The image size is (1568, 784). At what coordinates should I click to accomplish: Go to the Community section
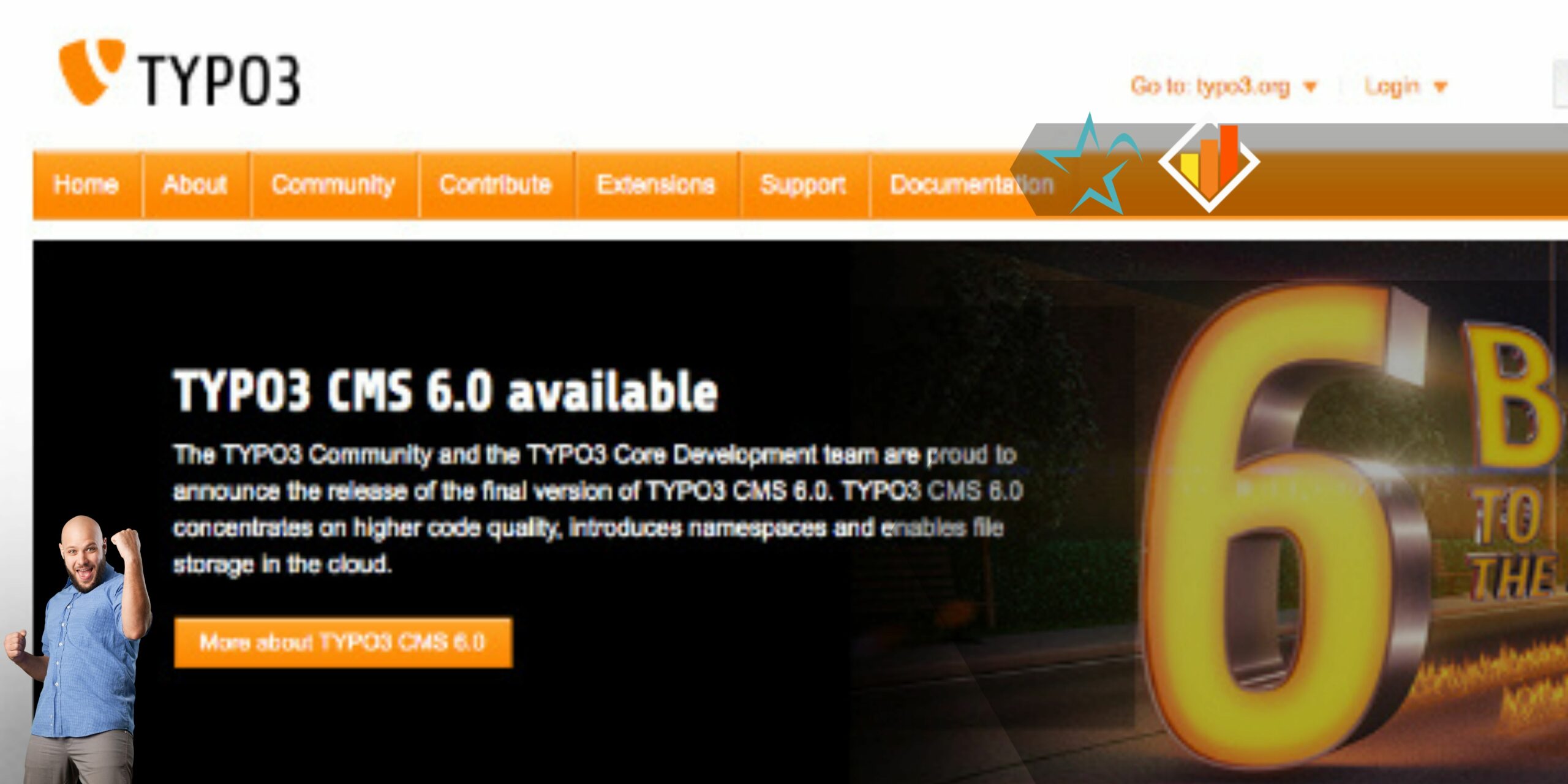[334, 184]
